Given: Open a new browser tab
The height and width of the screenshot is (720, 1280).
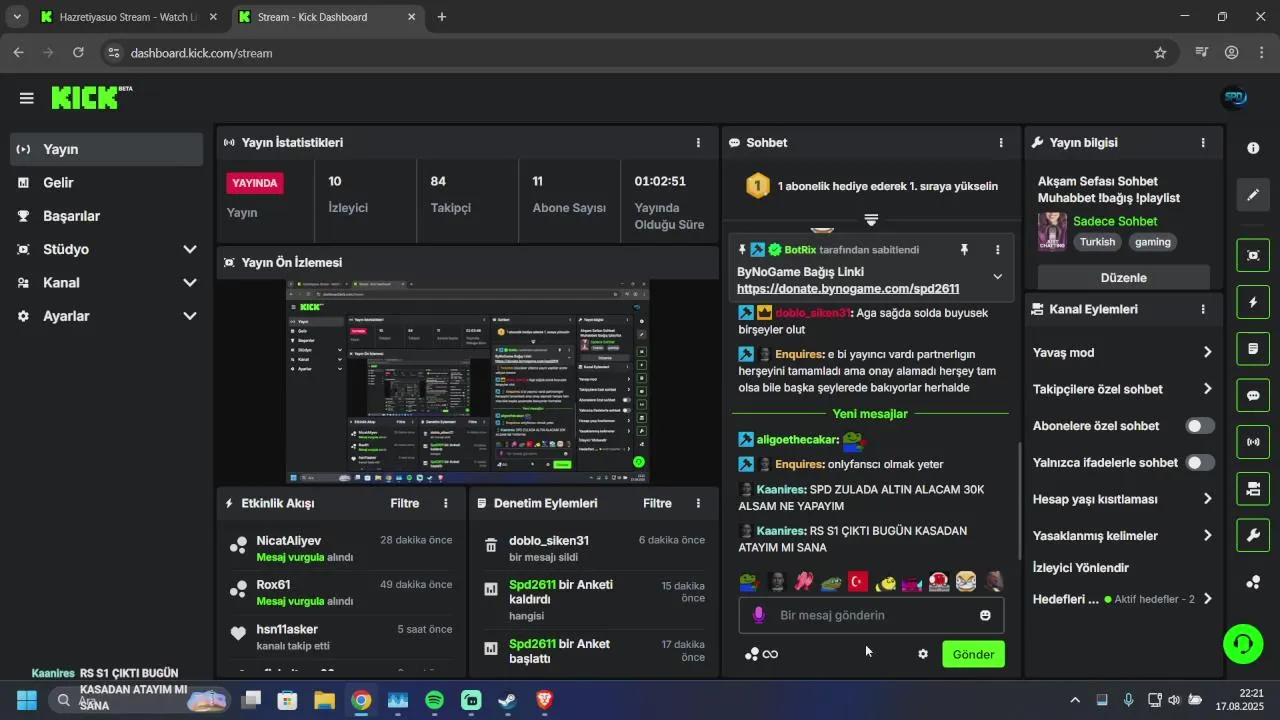Looking at the screenshot, I should tap(442, 17).
